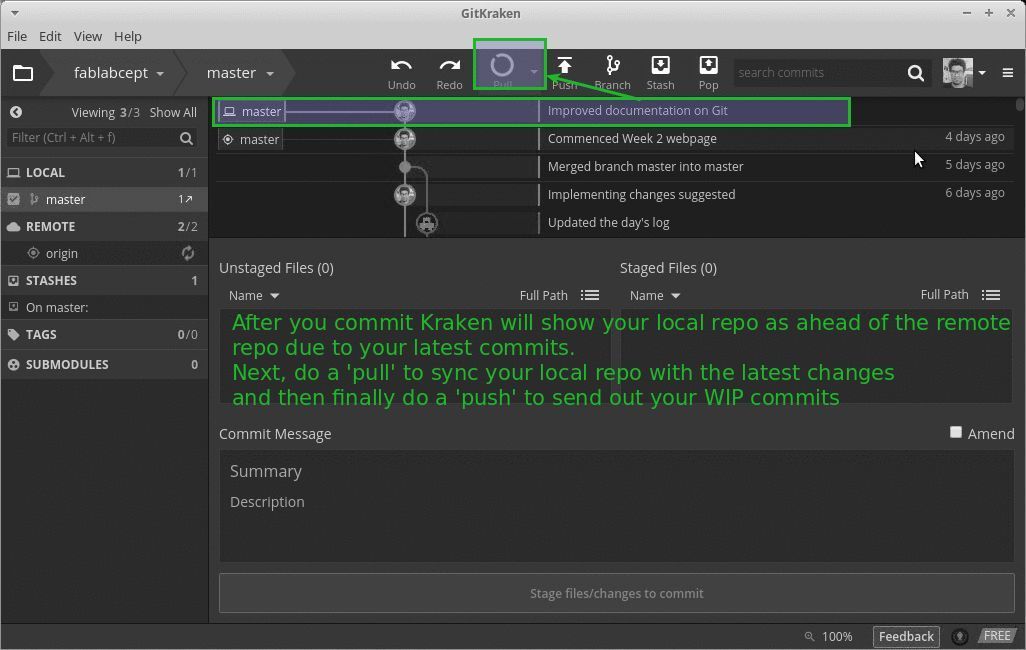Toggle the local master branch checkbox

[13, 199]
